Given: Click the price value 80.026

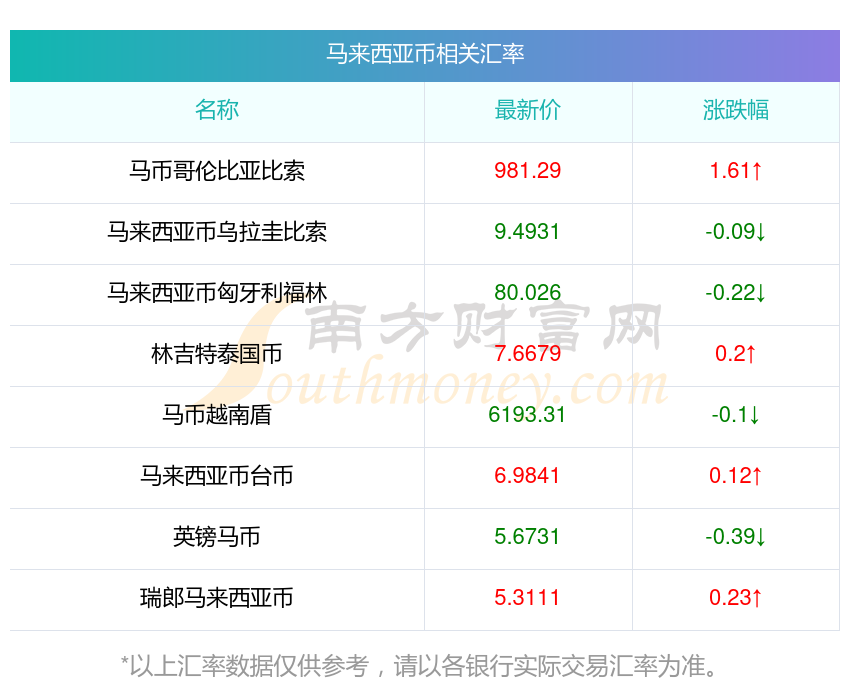Looking at the screenshot, I should coord(527,293).
